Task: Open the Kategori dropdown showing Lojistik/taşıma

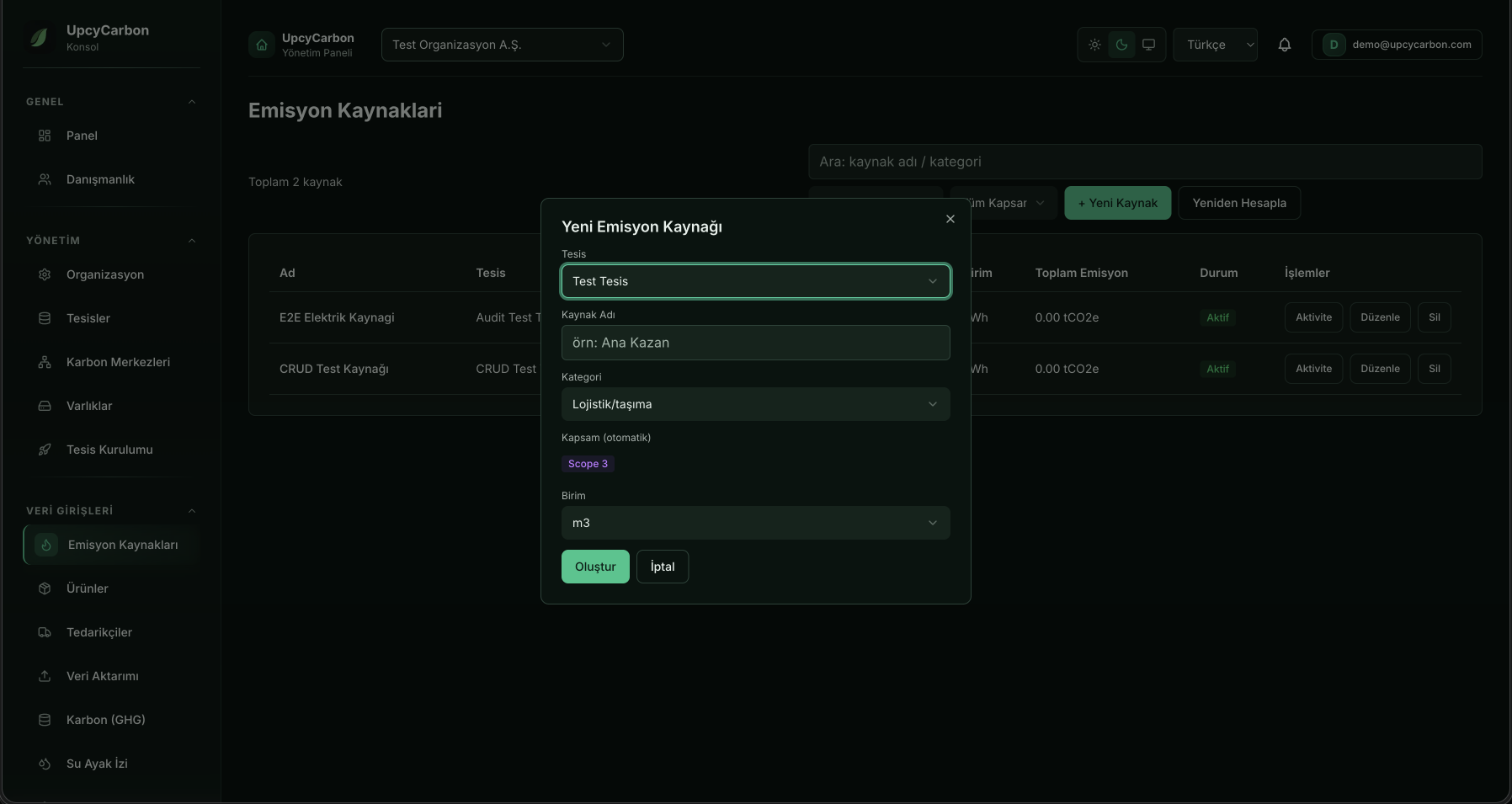Action: (756, 404)
